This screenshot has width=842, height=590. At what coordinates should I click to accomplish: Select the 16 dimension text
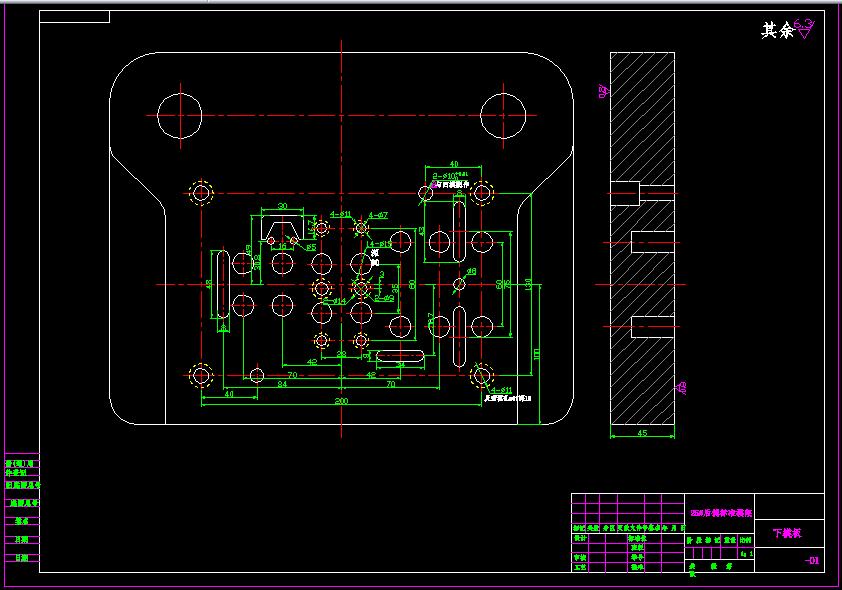pyautogui.click(x=282, y=246)
